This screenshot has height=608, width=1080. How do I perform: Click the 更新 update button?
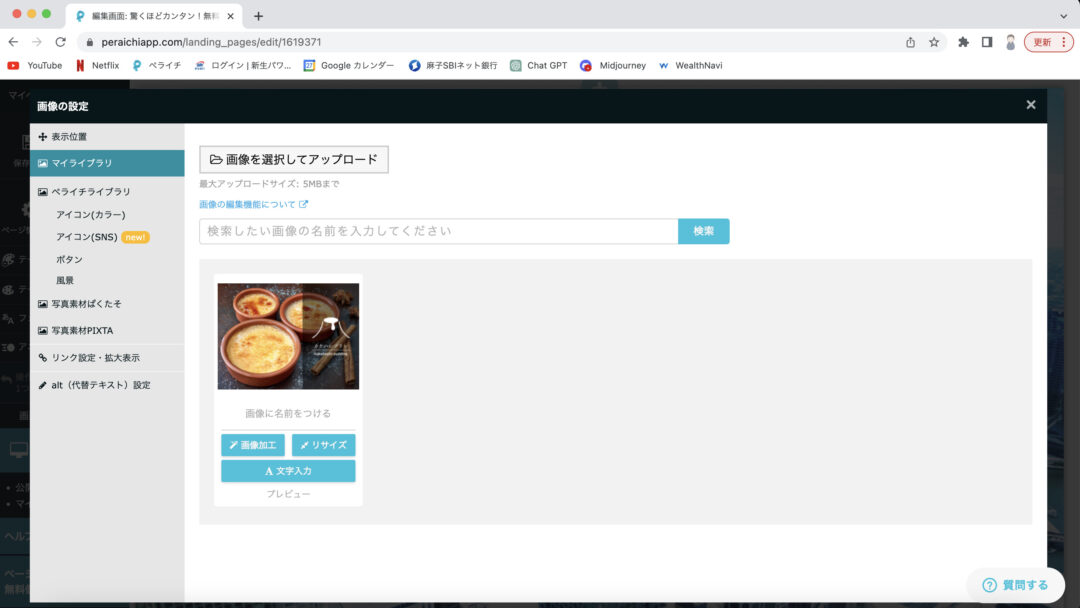click(x=1048, y=42)
